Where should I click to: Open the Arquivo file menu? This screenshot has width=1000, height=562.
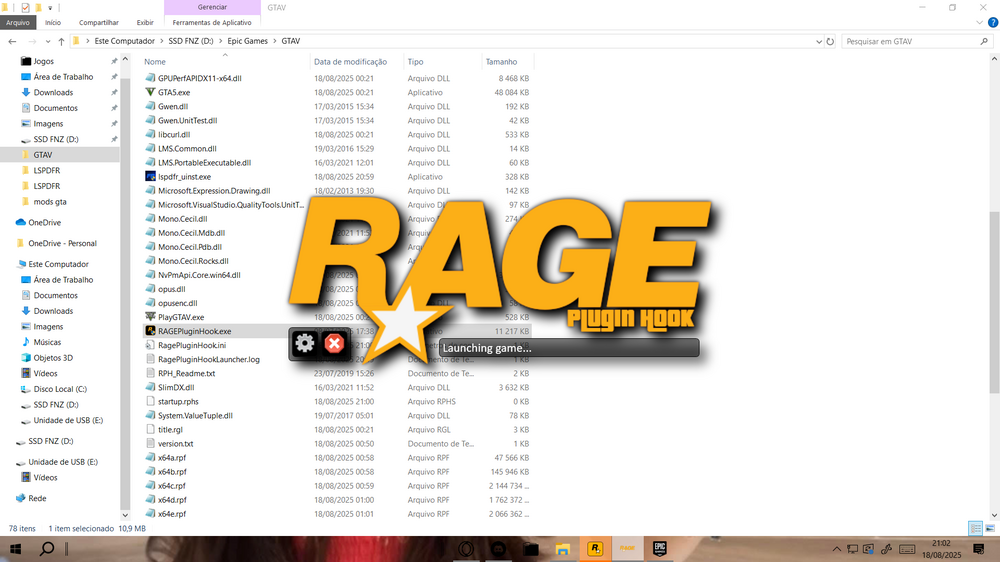tap(18, 22)
